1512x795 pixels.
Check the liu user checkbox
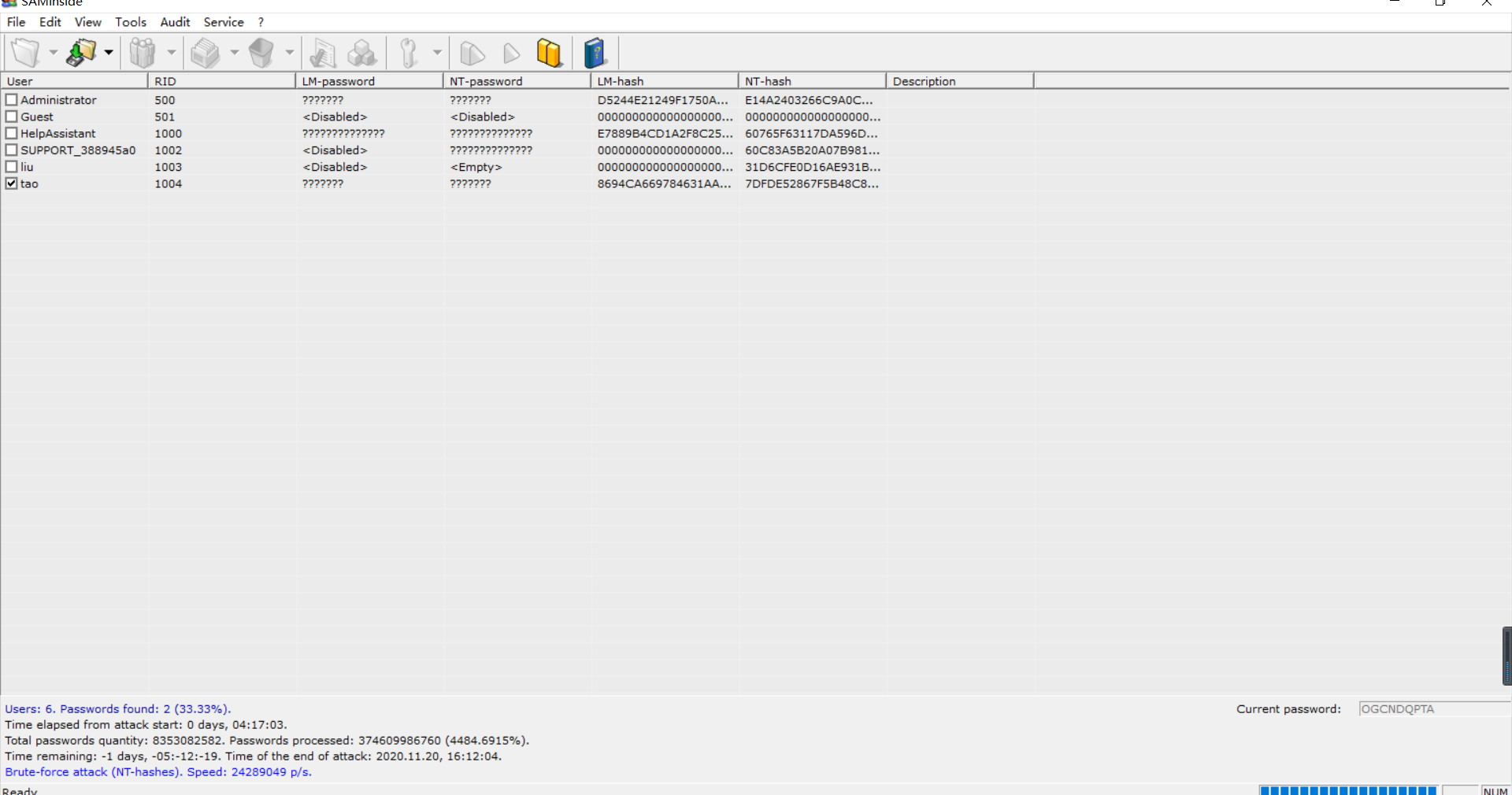point(12,167)
